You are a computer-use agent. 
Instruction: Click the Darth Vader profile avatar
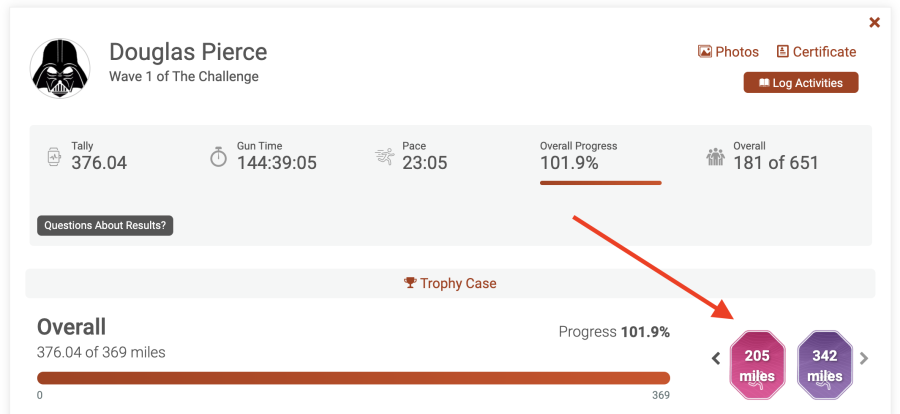coord(61,68)
